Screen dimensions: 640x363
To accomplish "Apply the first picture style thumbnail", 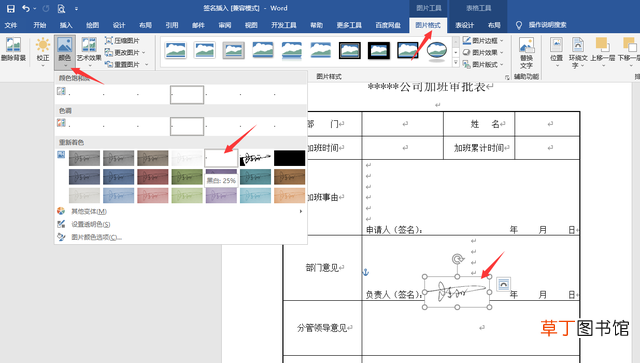I will pos(176,51).
